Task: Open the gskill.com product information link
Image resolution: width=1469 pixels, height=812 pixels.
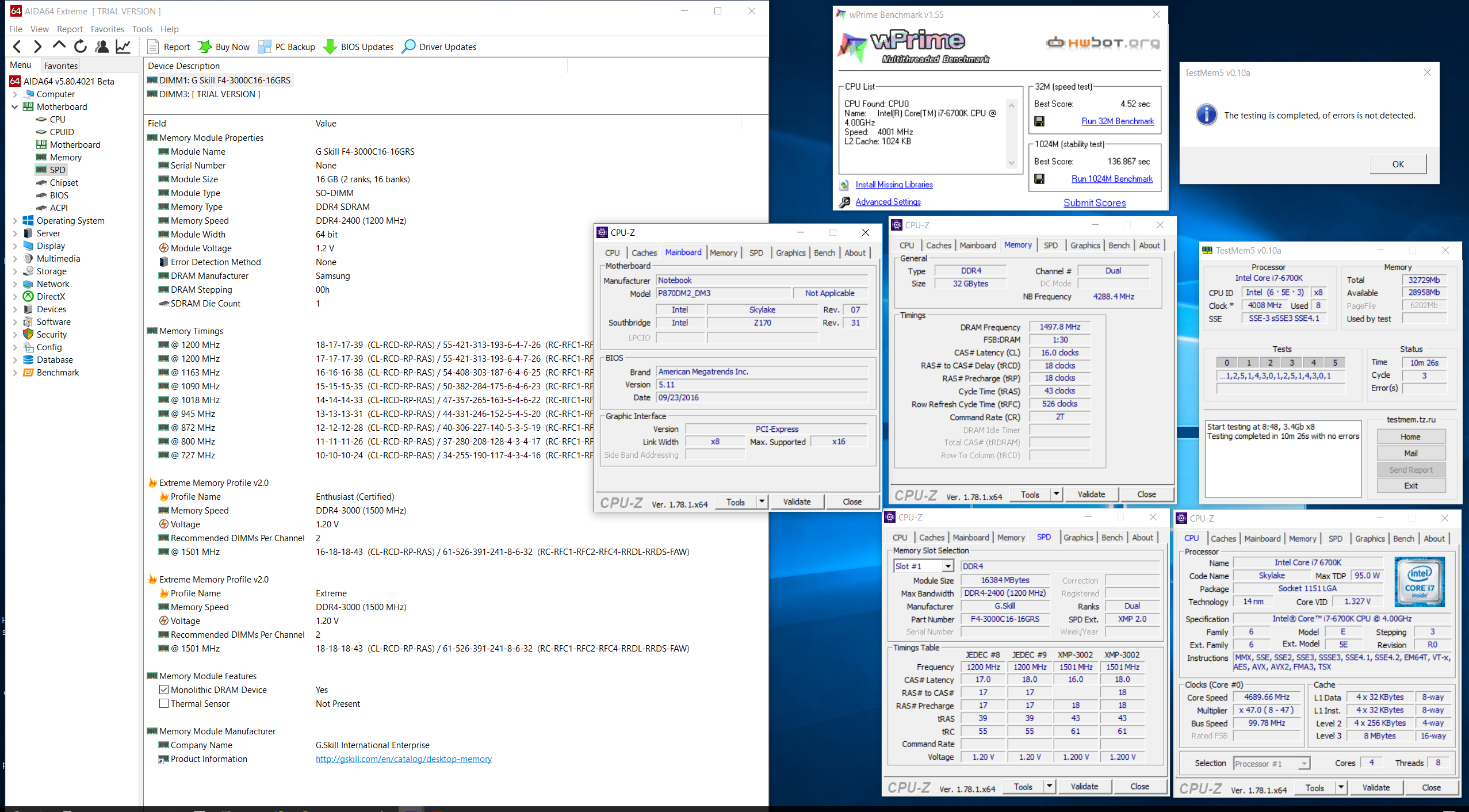Action: point(404,759)
